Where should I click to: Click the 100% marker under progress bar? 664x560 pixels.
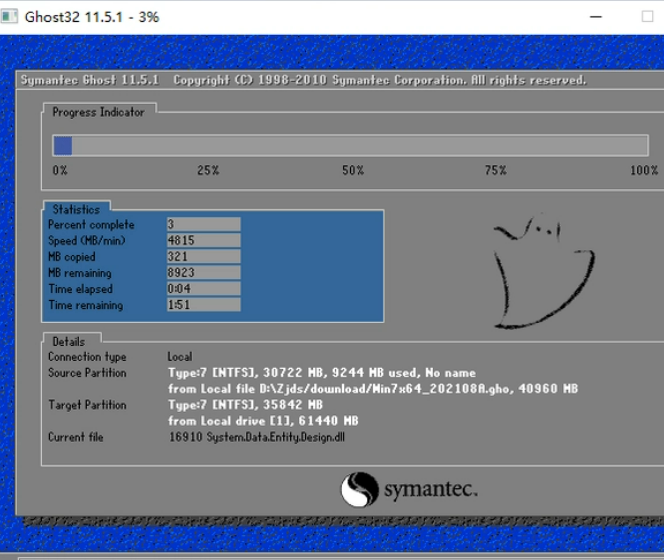[x=644, y=171]
